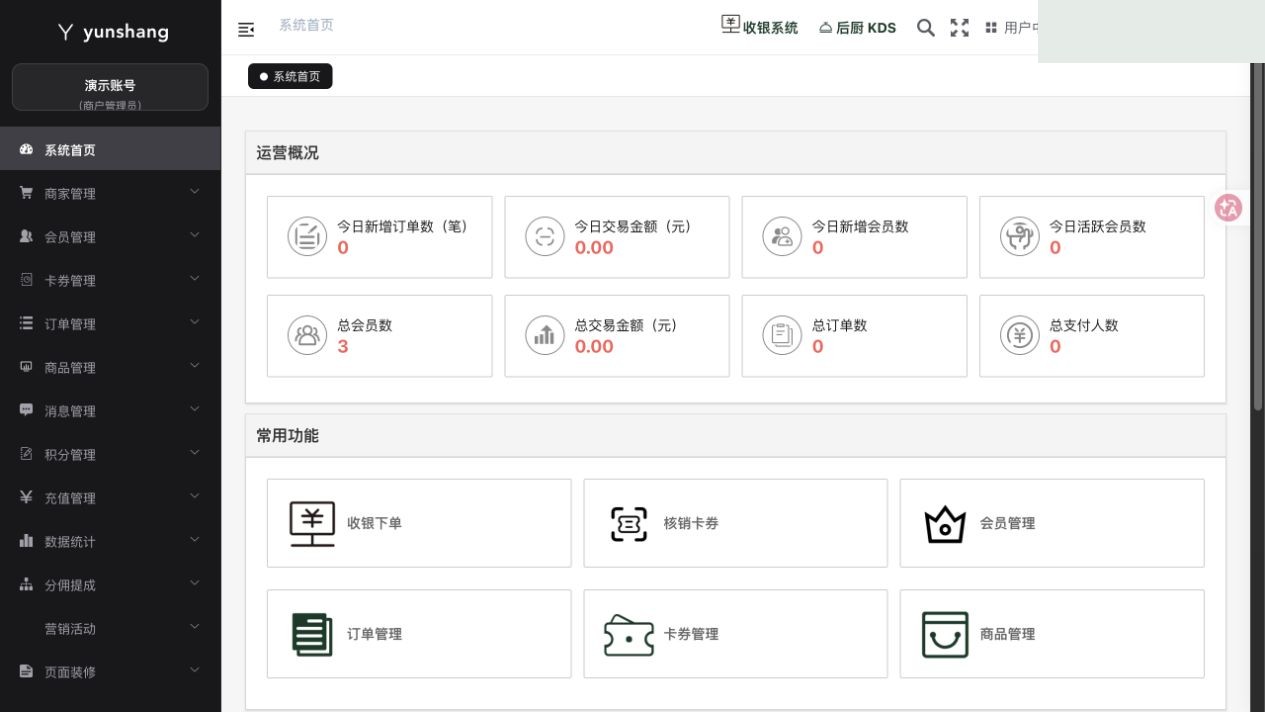Click the 用户中心 grid icon
Viewport: 1265px width, 712px height.
tap(991, 28)
